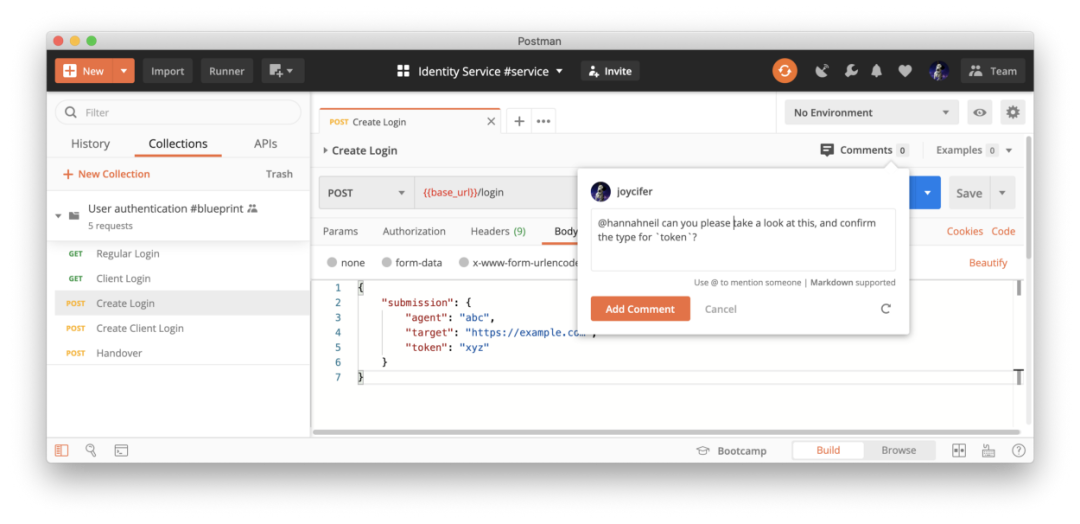1080x524 pixels.
Task: Open settings via the wrench icon
Action: click(x=850, y=71)
